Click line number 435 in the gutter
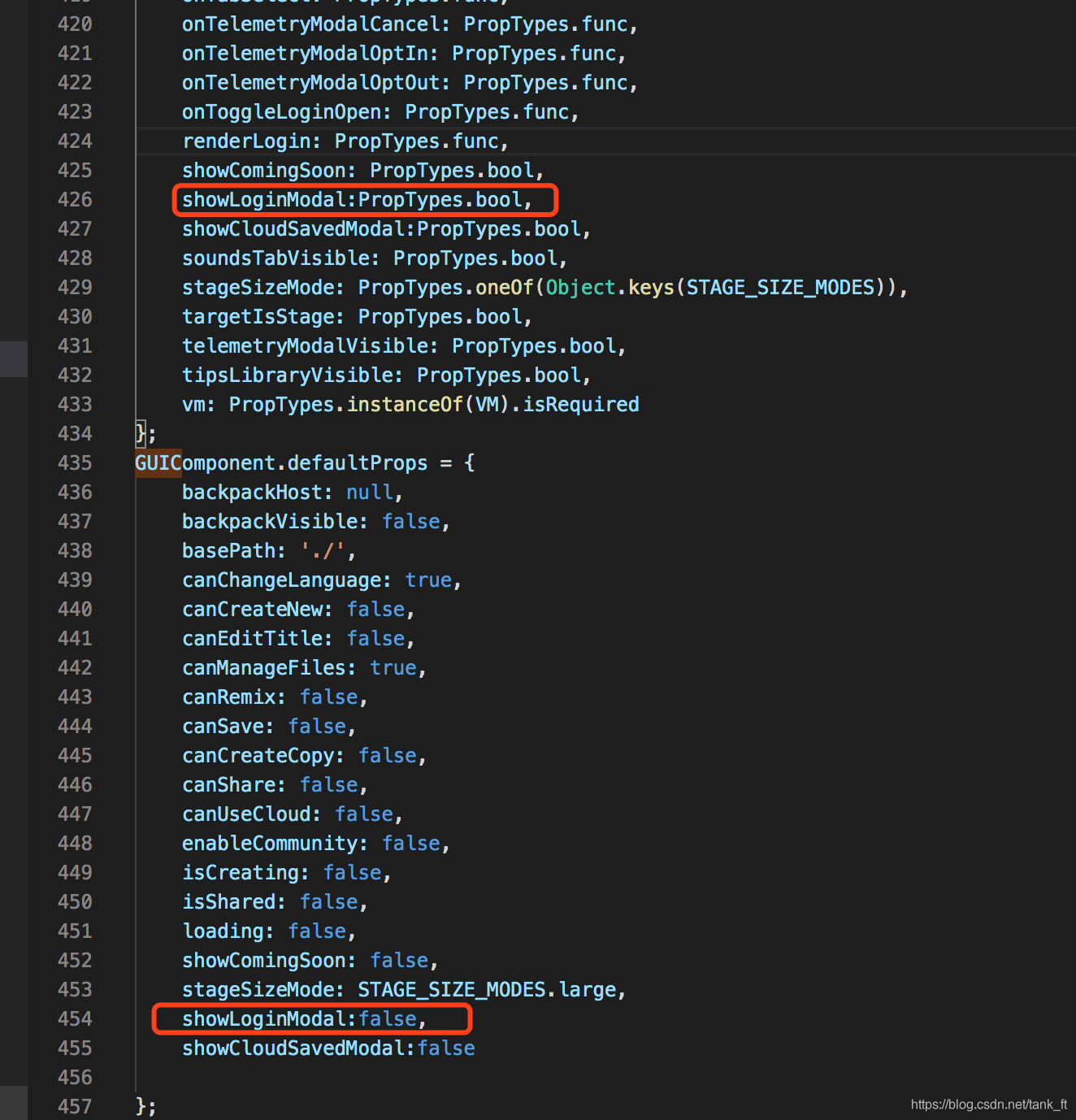This screenshot has width=1076, height=1120. [x=75, y=463]
